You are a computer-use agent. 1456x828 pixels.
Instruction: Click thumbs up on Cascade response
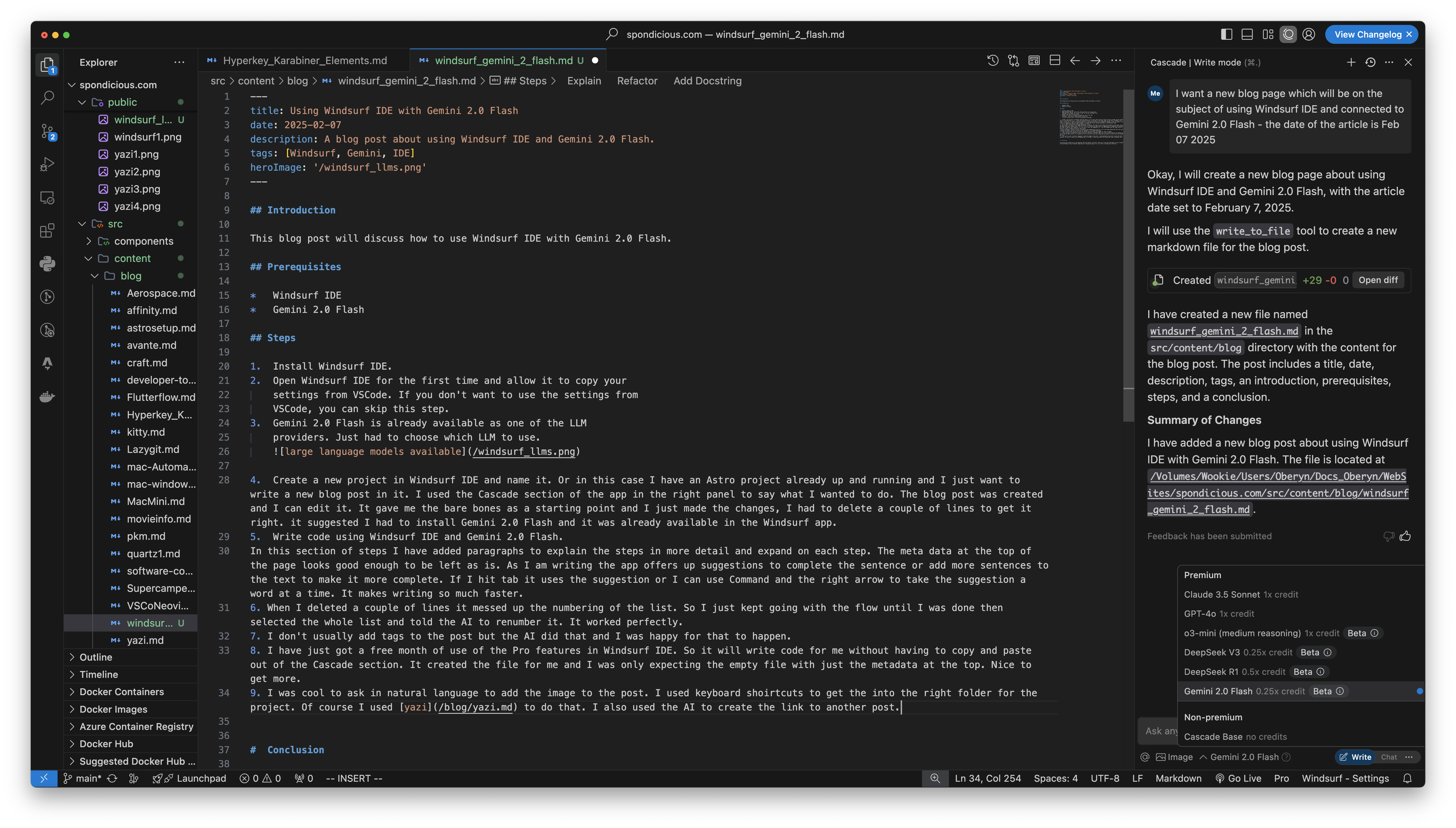(1405, 536)
